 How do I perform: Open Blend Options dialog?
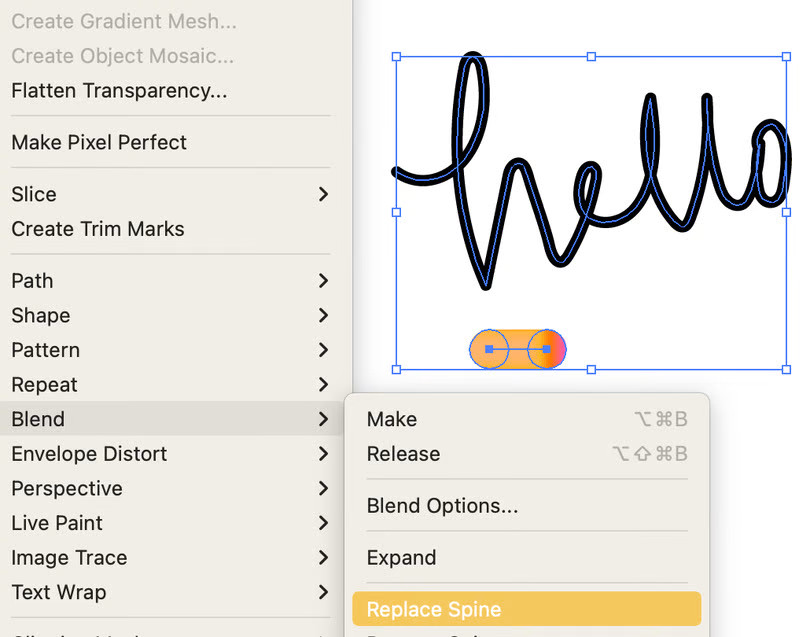click(442, 506)
